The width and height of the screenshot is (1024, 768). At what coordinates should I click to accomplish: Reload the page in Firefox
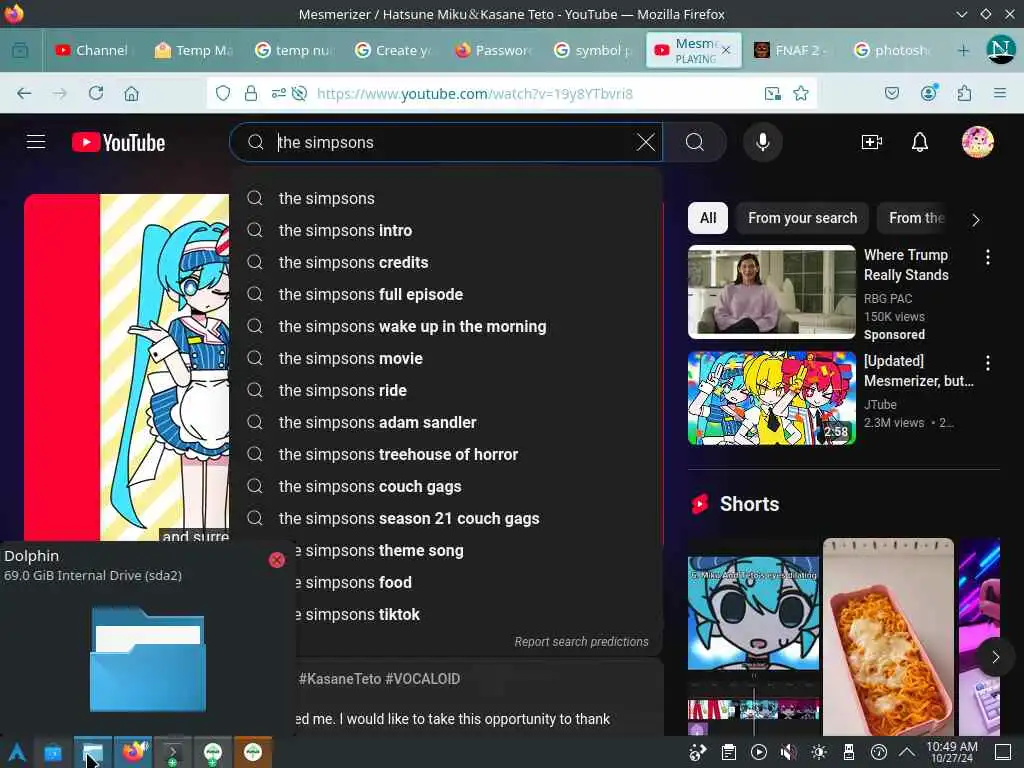pos(96,93)
